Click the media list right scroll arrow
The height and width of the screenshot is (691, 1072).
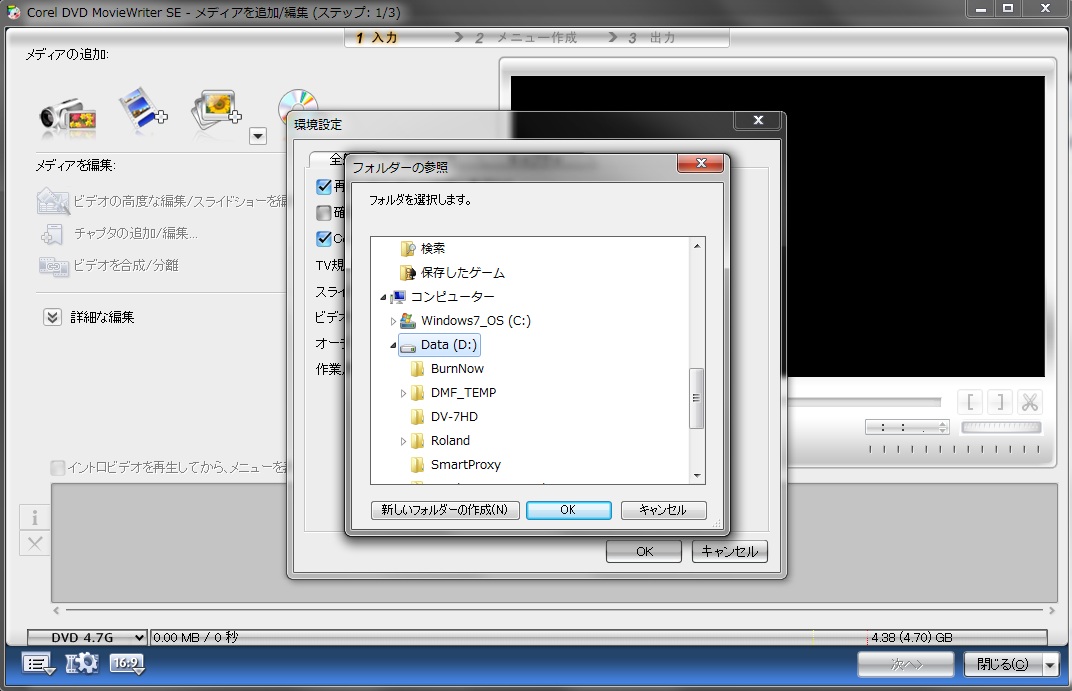pyautogui.click(x=1052, y=610)
